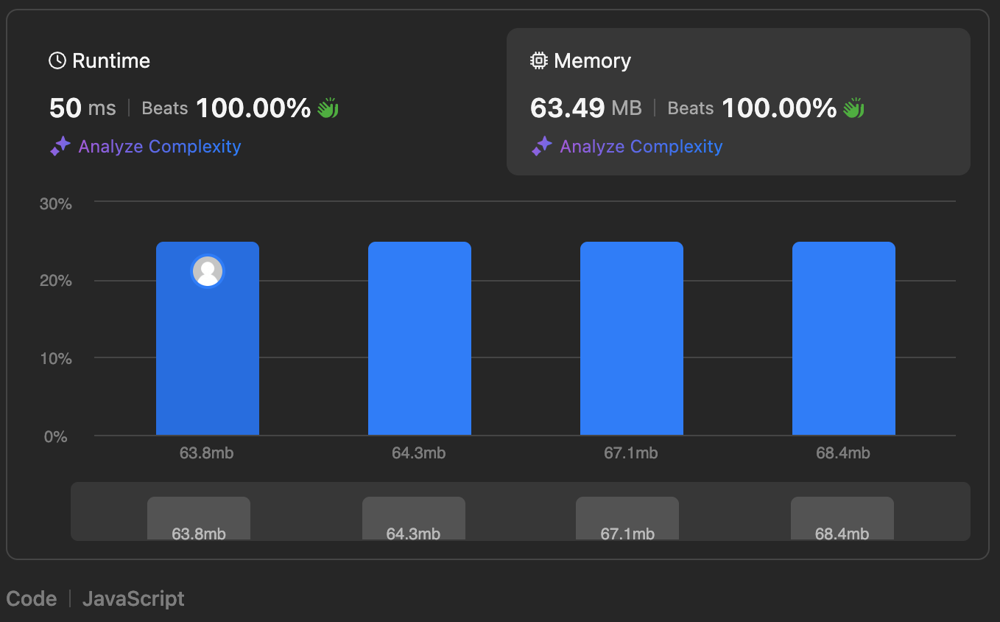Click the clock icon beside Runtime

[57, 61]
